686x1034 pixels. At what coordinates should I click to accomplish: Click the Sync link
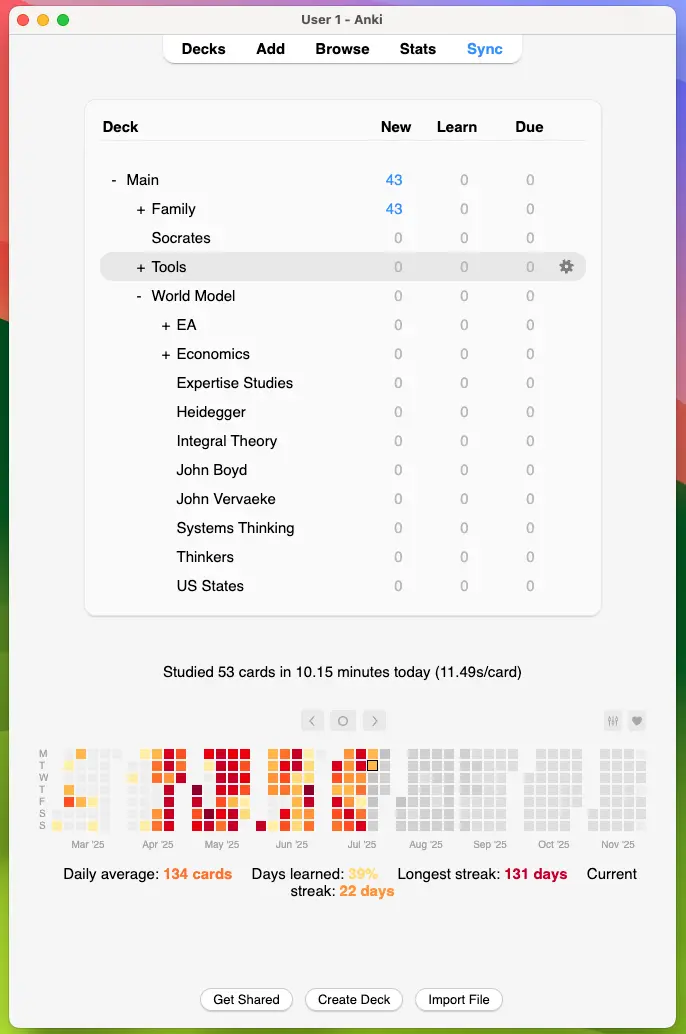point(485,49)
